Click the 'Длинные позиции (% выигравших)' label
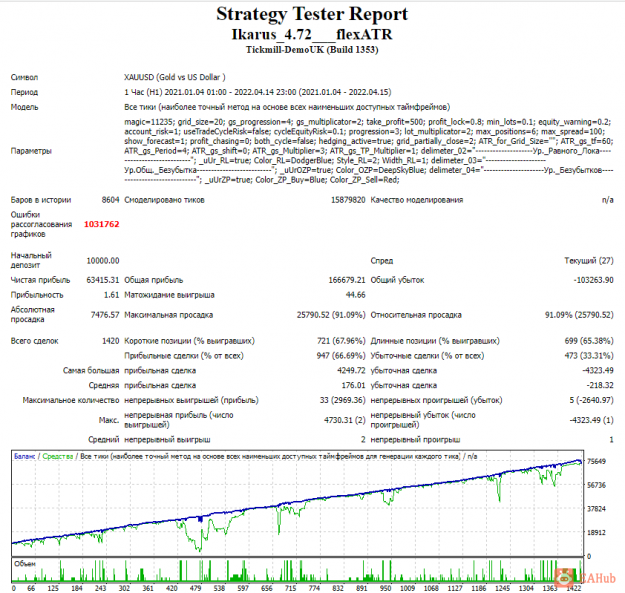This screenshot has width=625, height=593. tap(435, 341)
